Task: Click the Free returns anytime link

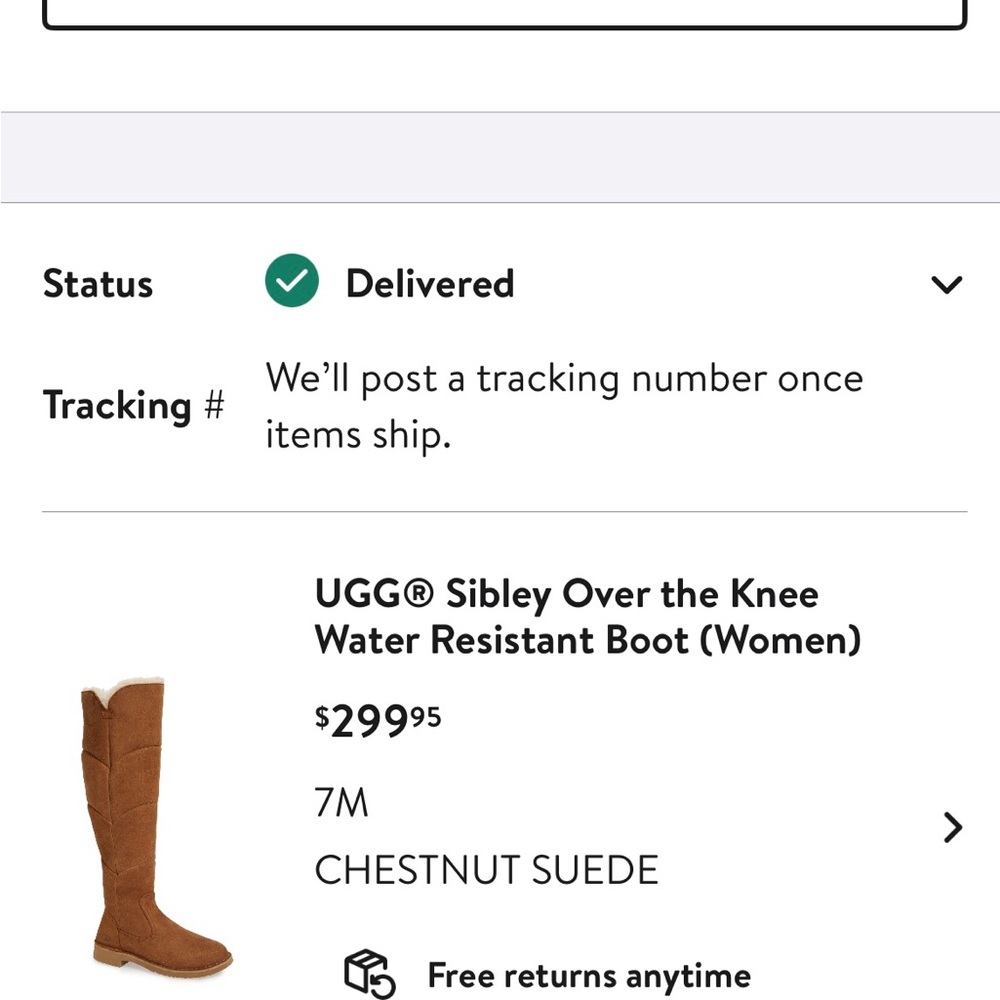Action: 587,974
